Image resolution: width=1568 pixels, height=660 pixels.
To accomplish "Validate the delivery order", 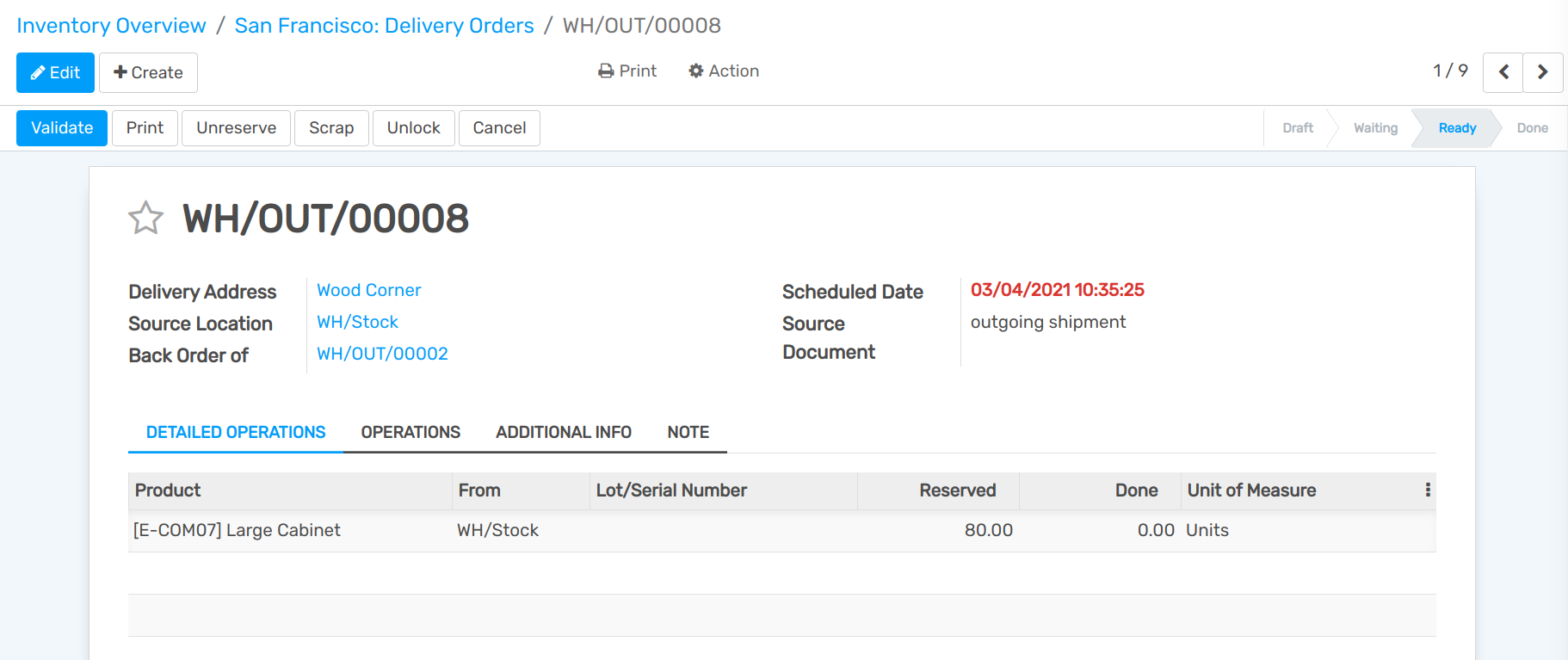I will [62, 128].
